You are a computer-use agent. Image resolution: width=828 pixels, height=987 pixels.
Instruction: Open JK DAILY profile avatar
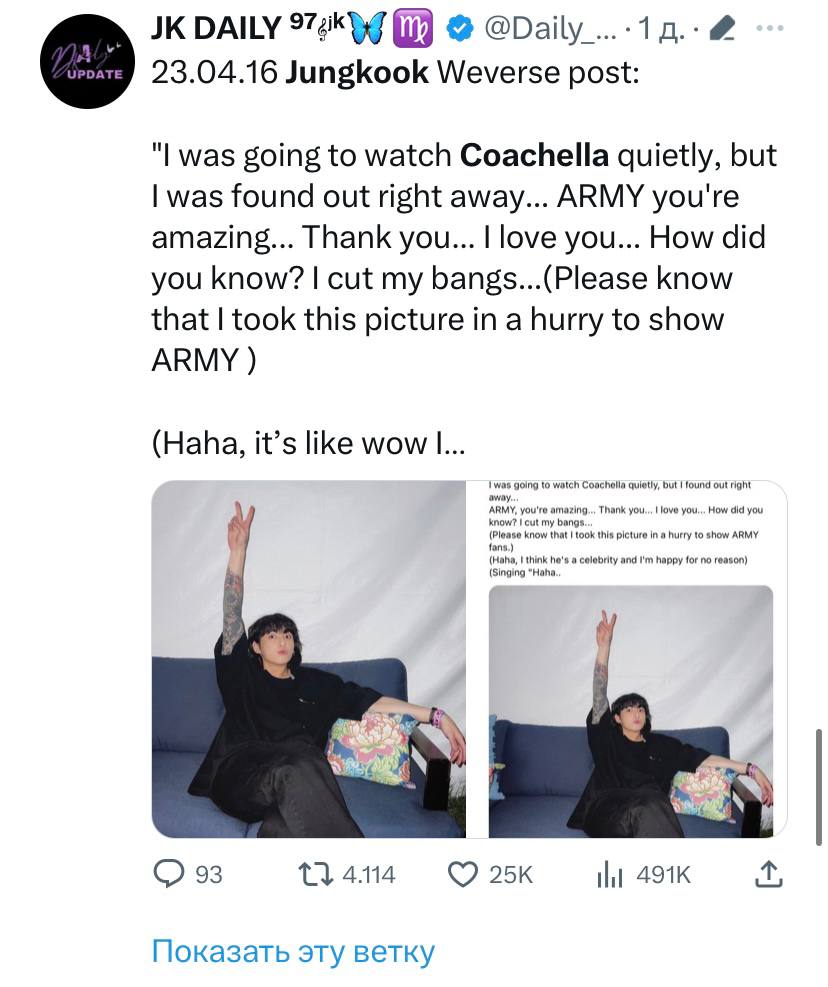pos(88,62)
